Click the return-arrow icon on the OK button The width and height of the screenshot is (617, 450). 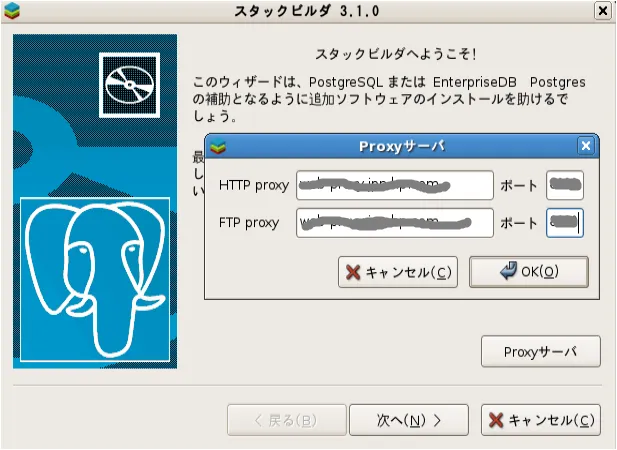point(508,271)
